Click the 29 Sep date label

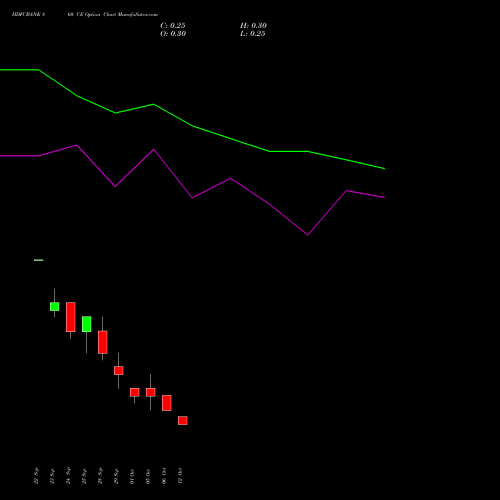tap(116, 476)
